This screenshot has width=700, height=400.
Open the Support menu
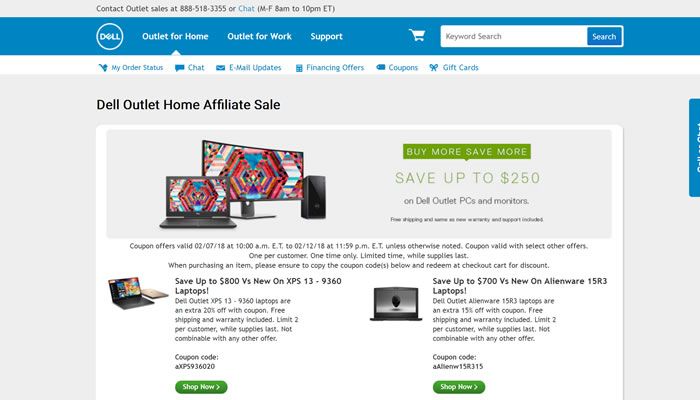[x=326, y=37]
